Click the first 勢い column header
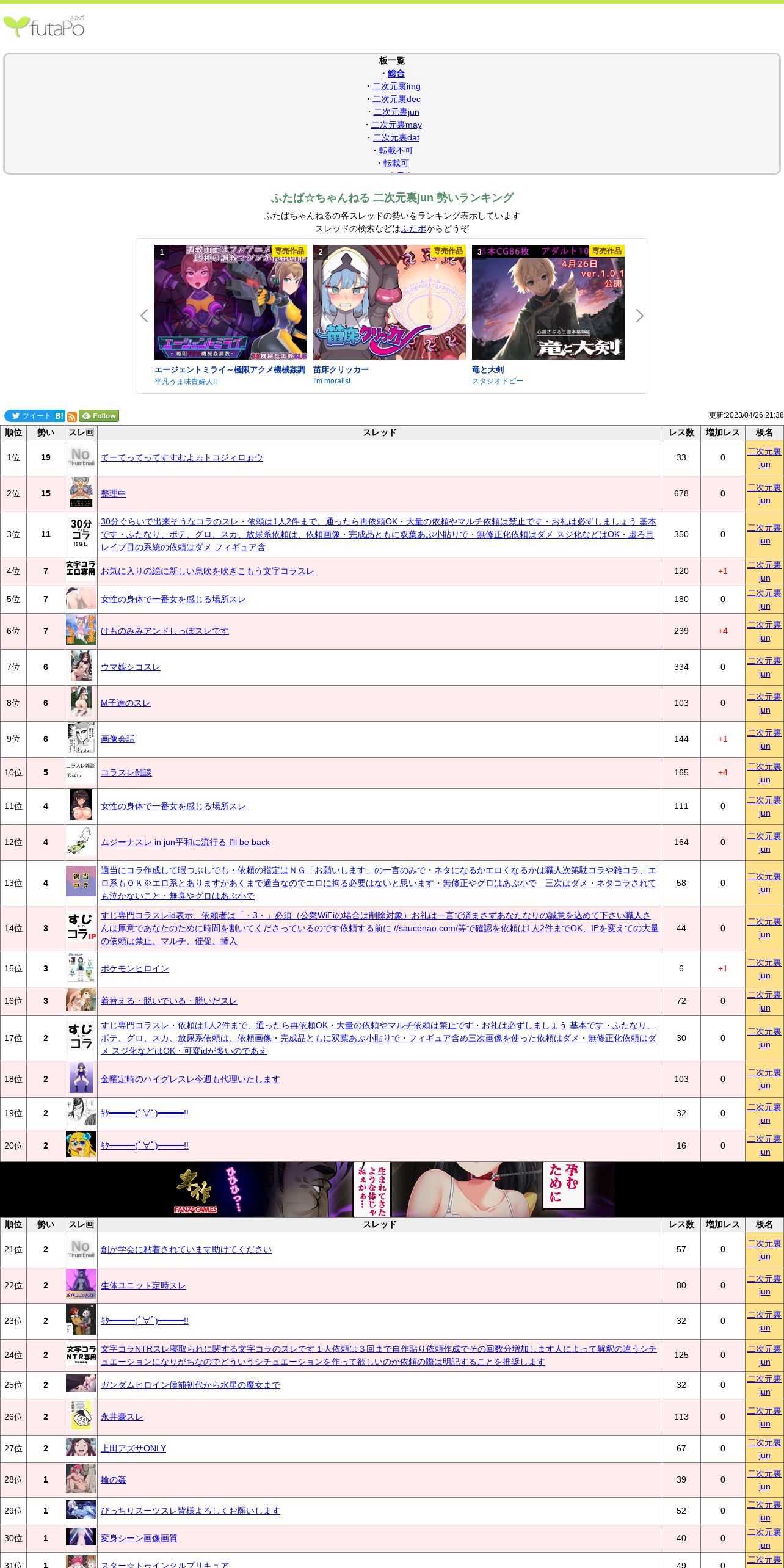The image size is (784, 1568). coord(46,432)
